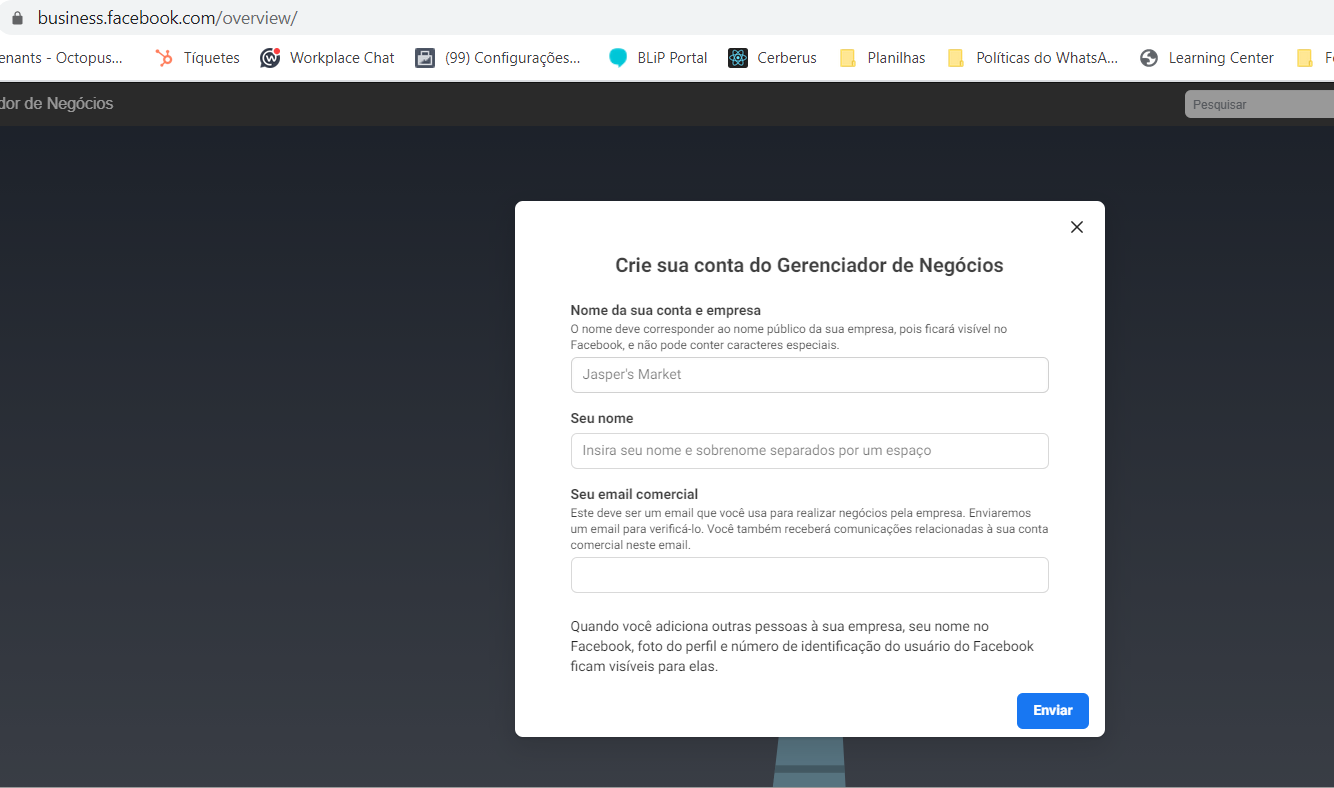This screenshot has width=1334, height=788.
Task: Click the dialog title 'Crie sua conta'
Action: tap(809, 266)
